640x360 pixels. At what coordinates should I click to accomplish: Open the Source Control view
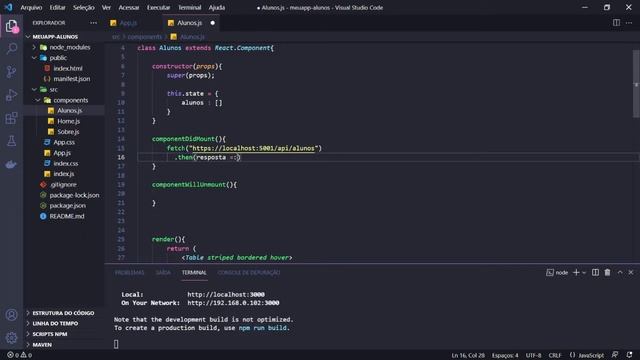pyautogui.click(x=11, y=72)
